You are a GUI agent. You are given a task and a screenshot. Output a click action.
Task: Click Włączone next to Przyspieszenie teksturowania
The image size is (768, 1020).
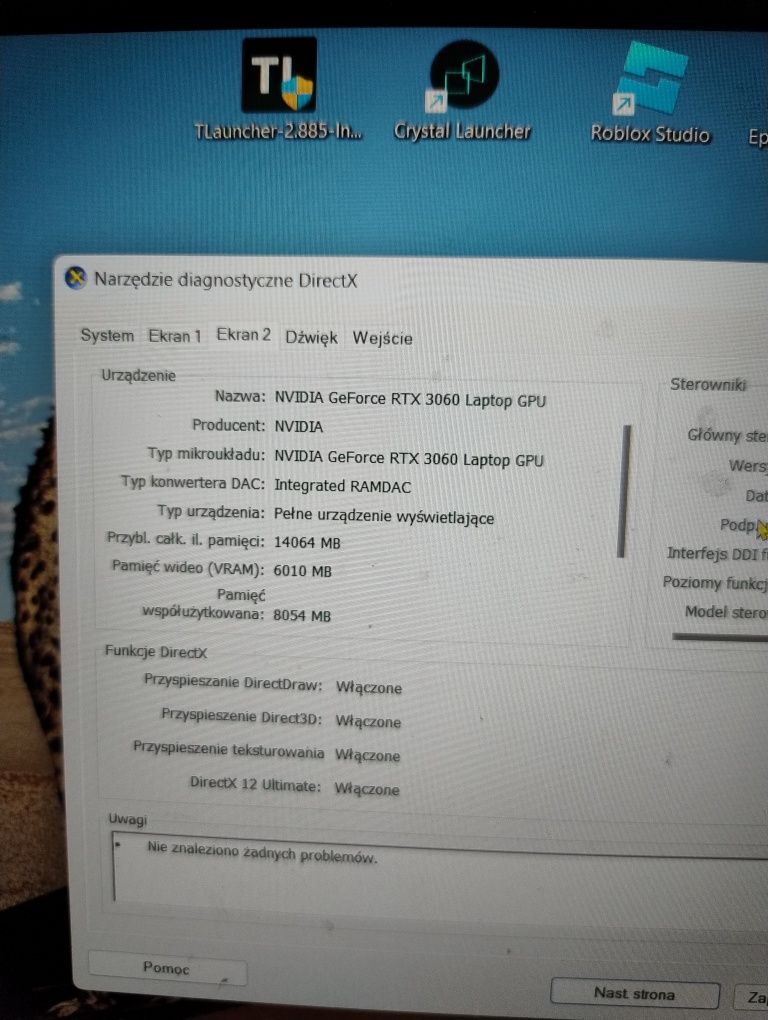pyautogui.click(x=367, y=755)
